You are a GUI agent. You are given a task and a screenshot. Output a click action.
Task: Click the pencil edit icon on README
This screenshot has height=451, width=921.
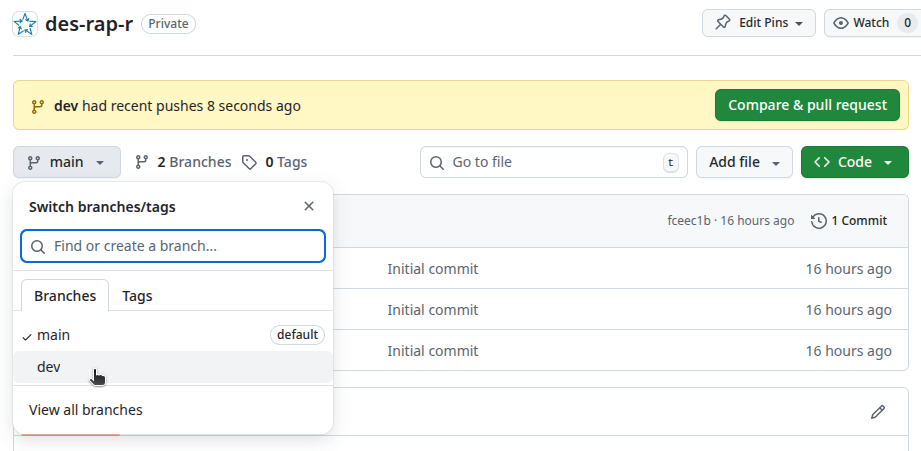[x=878, y=411]
